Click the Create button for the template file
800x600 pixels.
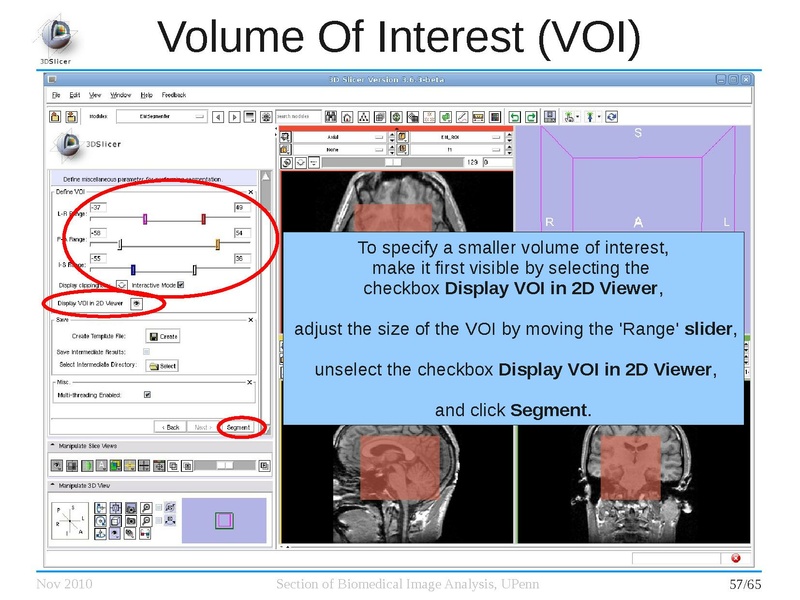tap(165, 336)
